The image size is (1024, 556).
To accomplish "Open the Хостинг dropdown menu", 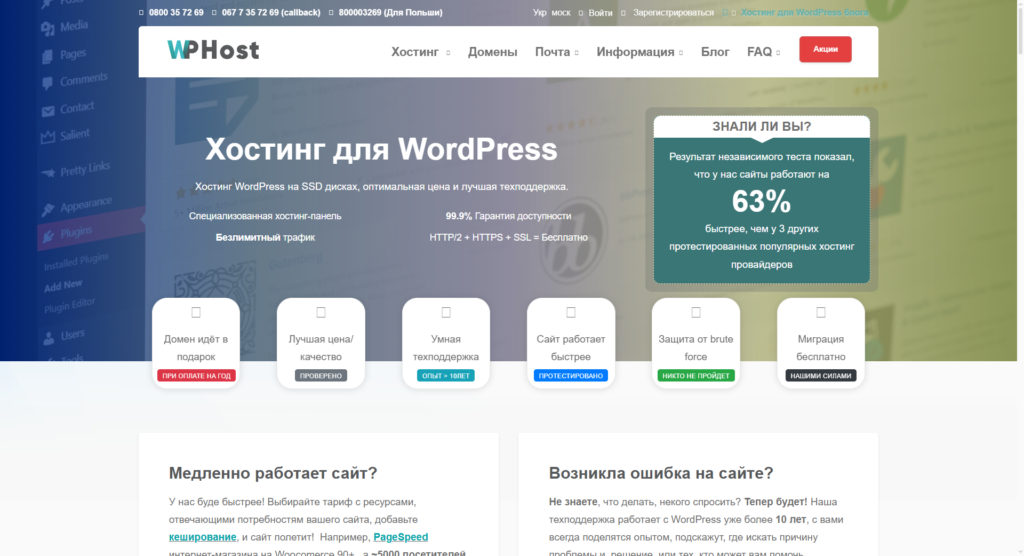I will click(x=421, y=52).
